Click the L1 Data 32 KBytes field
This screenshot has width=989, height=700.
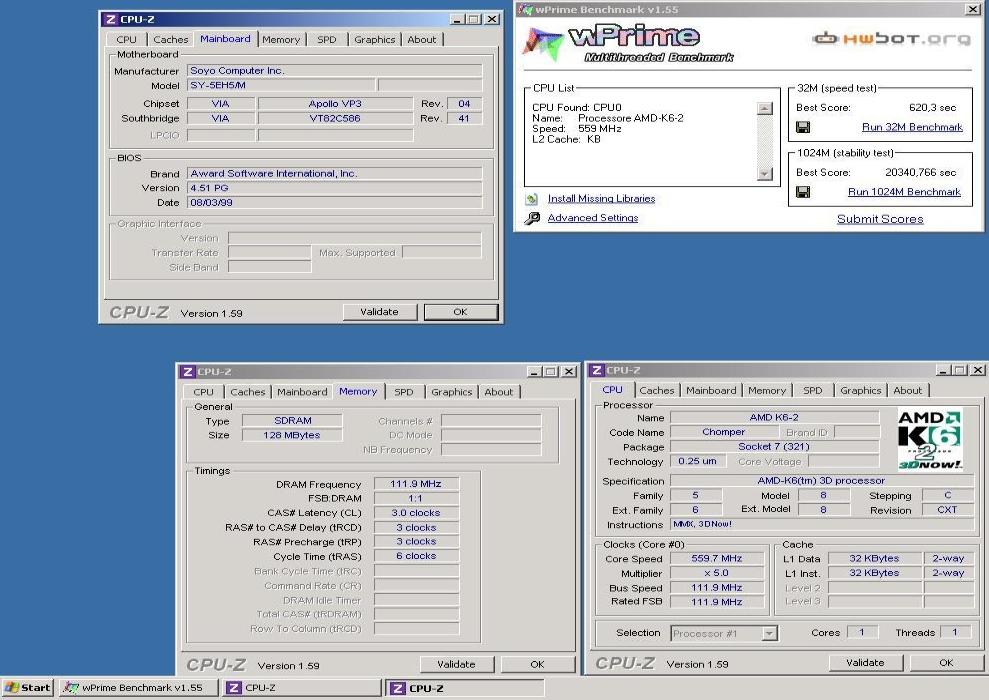pos(874,559)
